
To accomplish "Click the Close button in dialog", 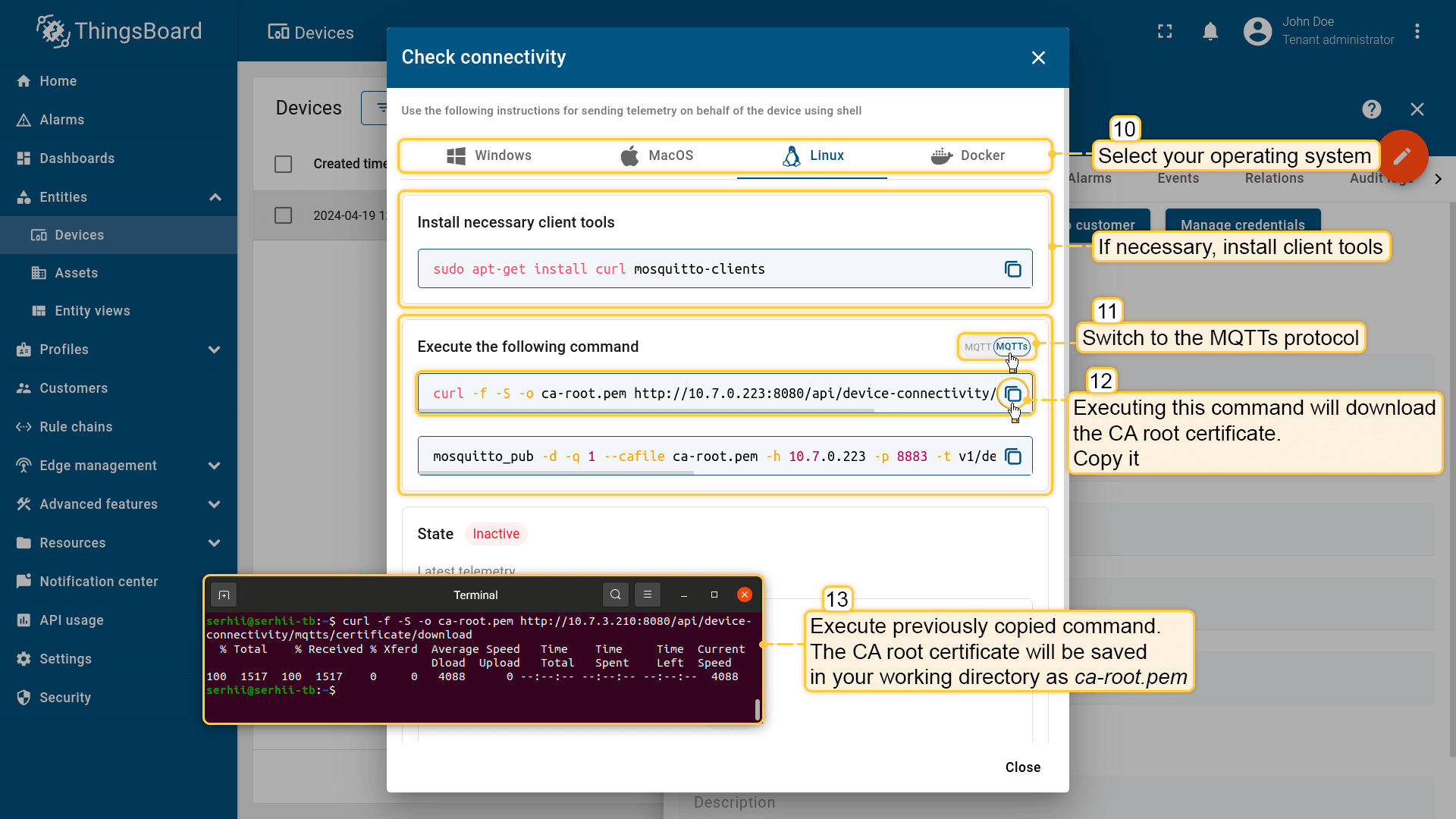I will point(1022,767).
